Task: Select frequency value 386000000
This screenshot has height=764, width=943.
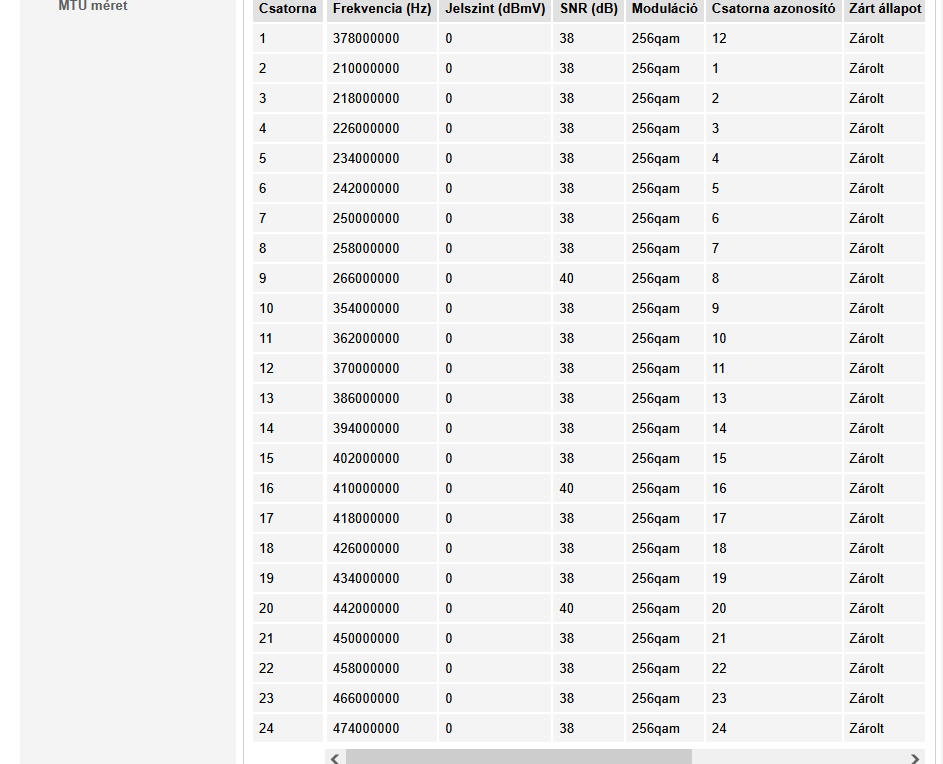Action: coord(366,398)
